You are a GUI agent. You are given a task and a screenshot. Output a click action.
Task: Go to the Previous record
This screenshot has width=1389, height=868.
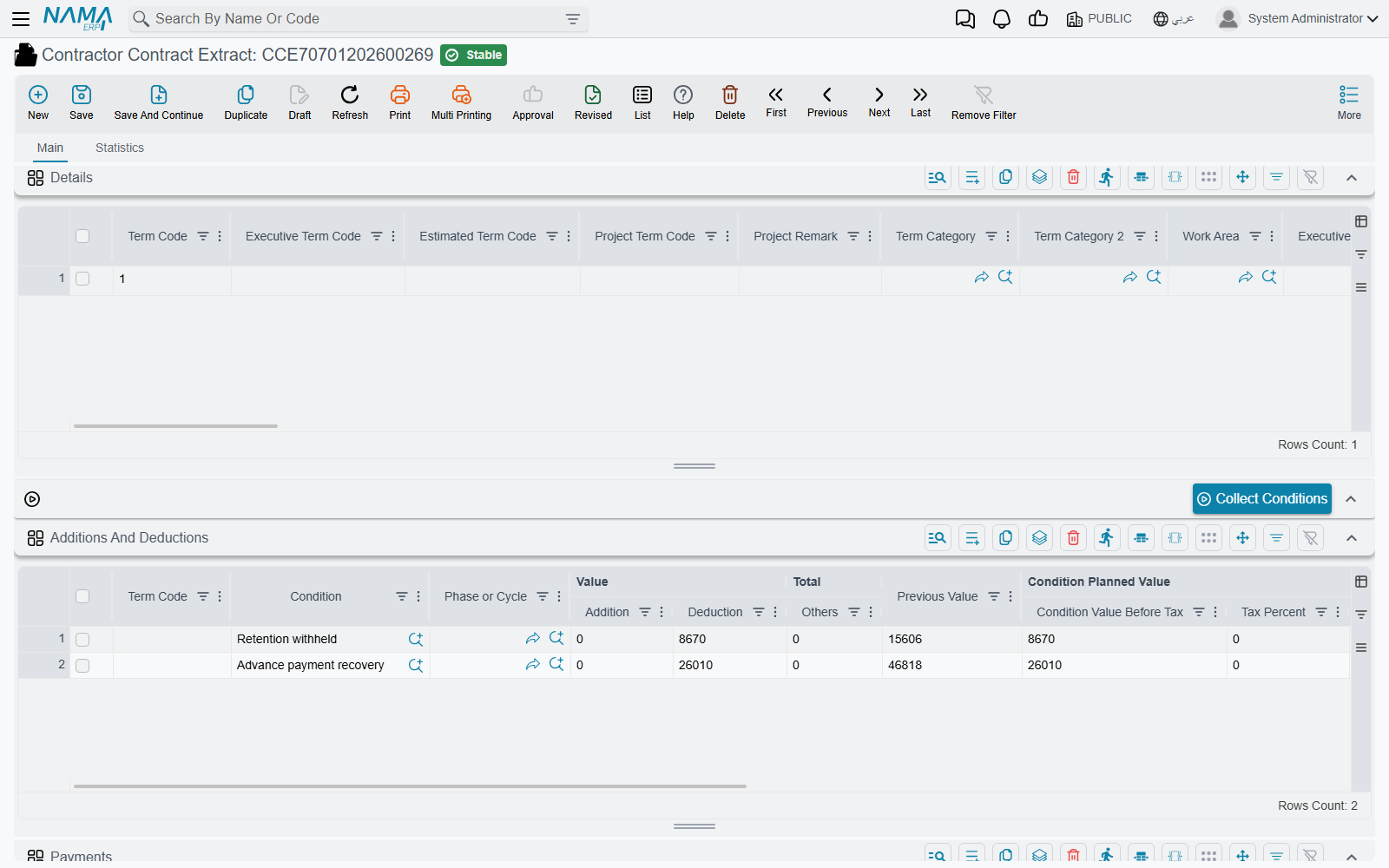[x=827, y=102]
